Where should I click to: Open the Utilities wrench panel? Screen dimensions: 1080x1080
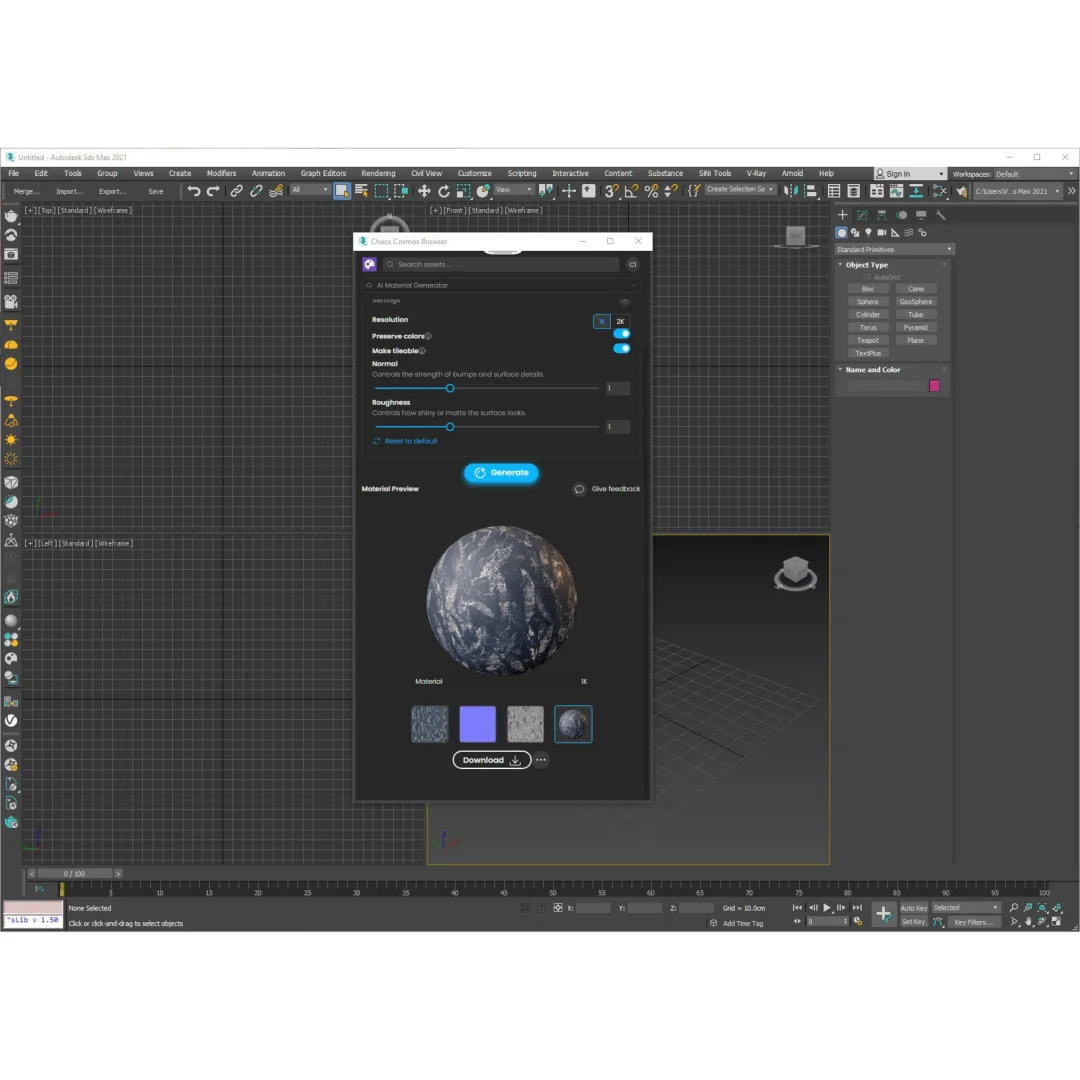pos(940,215)
